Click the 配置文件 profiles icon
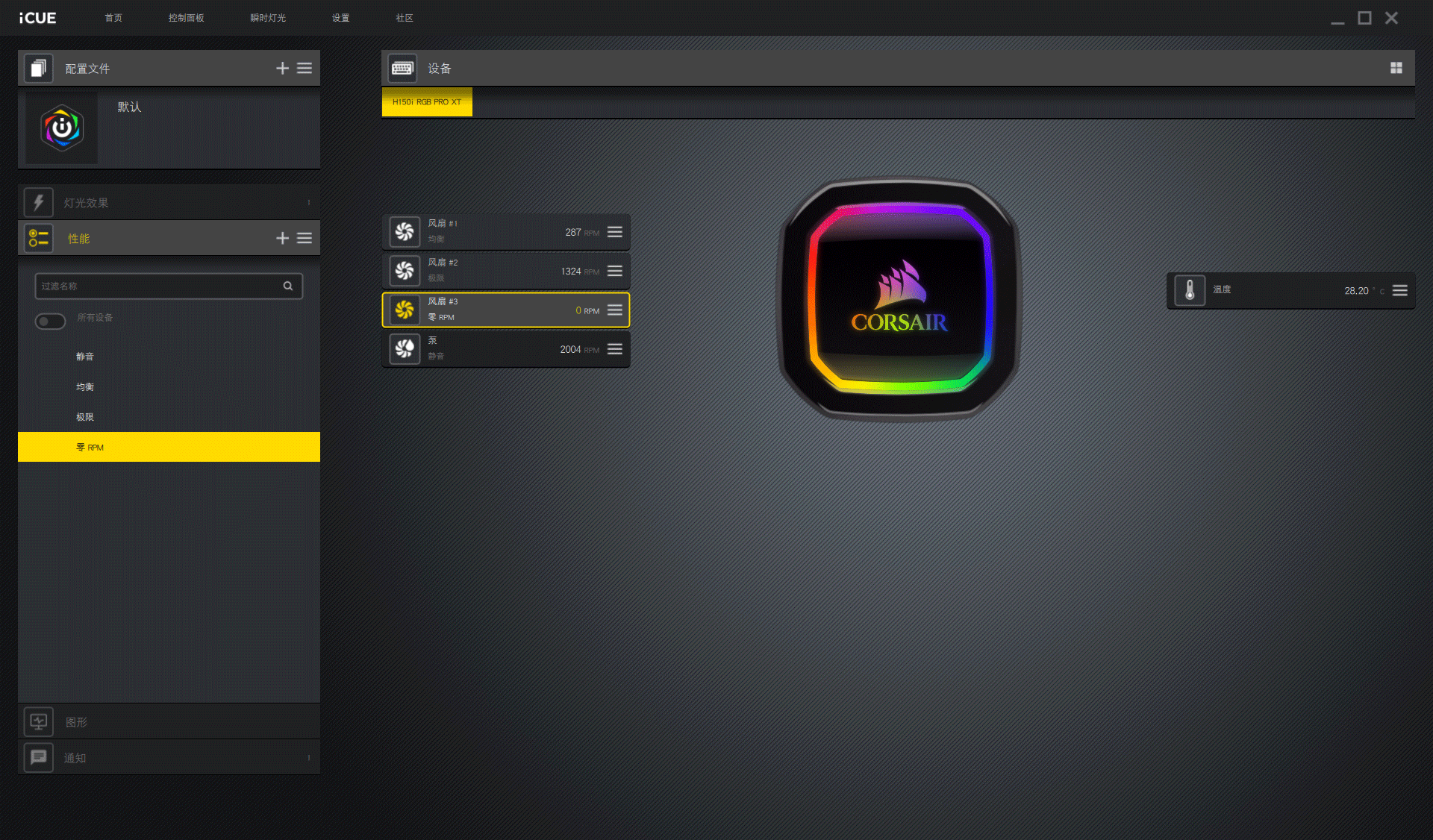The image size is (1433, 840). (x=39, y=69)
